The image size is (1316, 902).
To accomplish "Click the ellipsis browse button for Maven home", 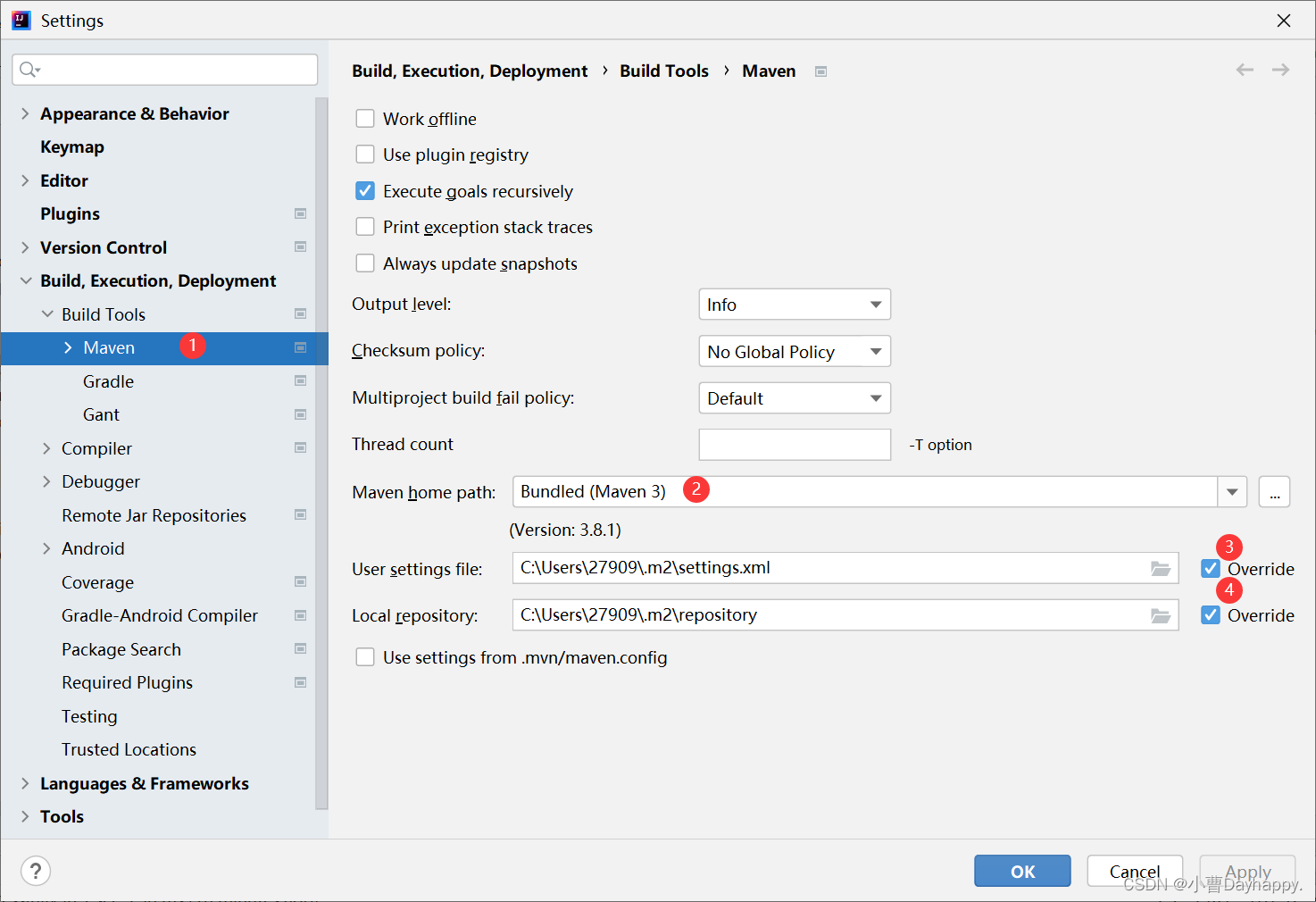I will 1274,492.
